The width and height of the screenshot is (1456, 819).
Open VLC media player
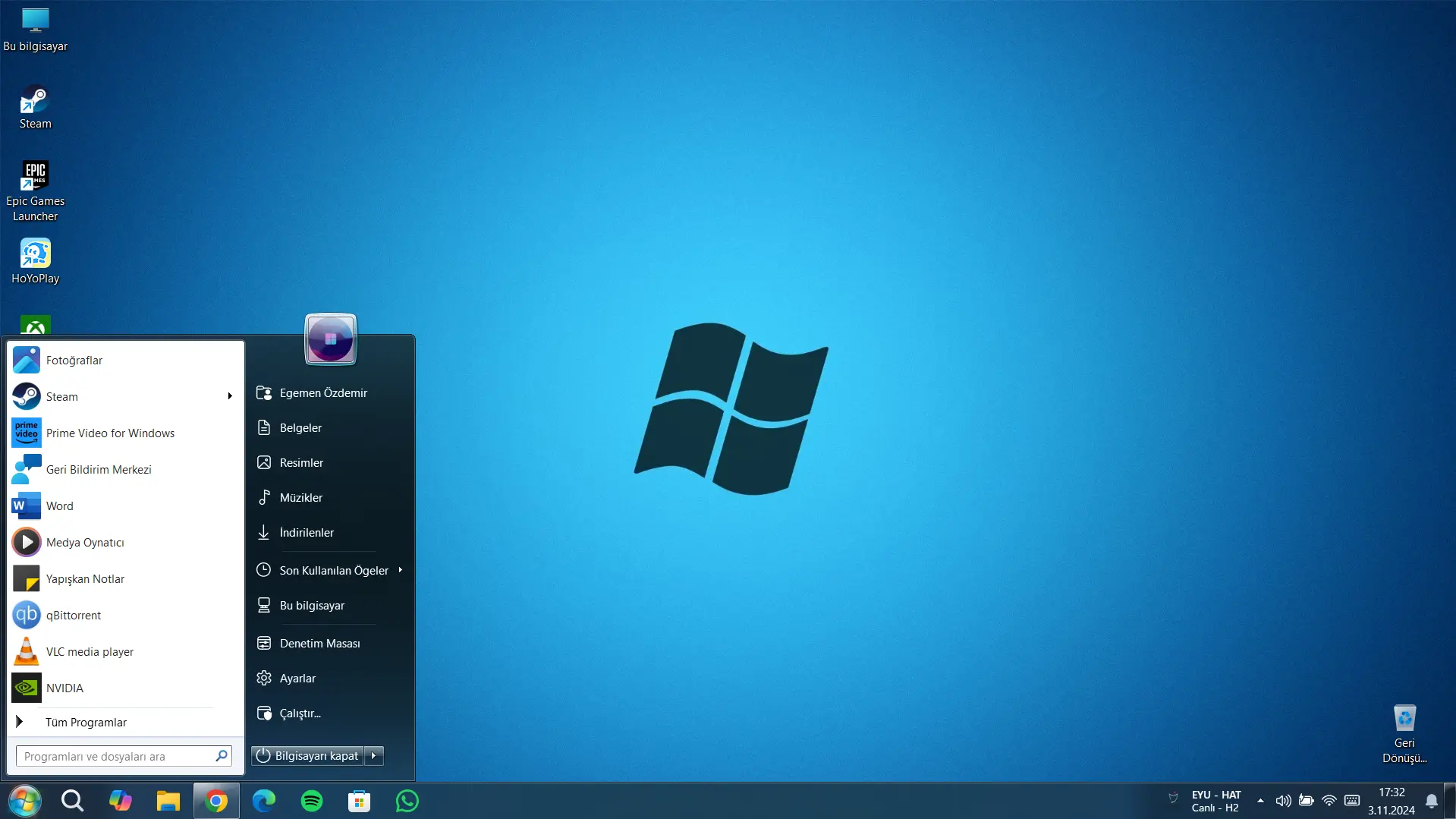[x=126, y=652]
